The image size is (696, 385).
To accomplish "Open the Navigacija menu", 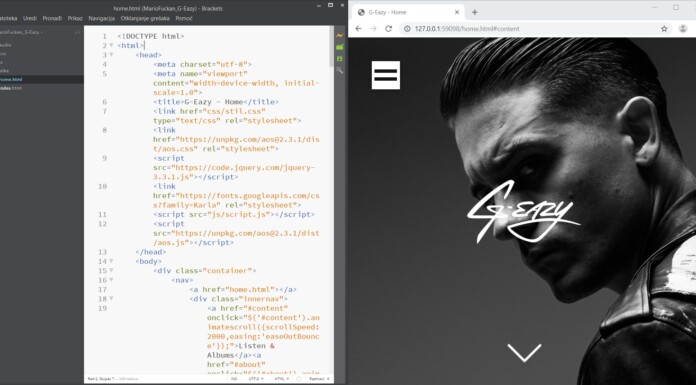I will [102, 19].
